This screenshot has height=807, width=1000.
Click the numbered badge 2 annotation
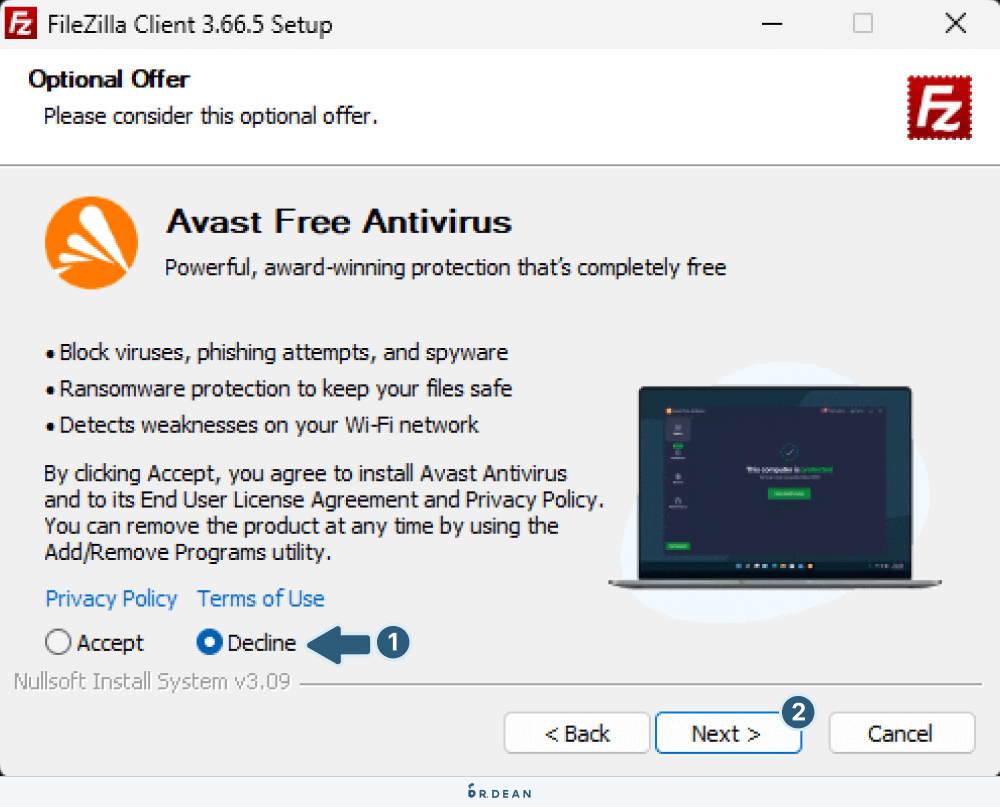pyautogui.click(x=798, y=712)
